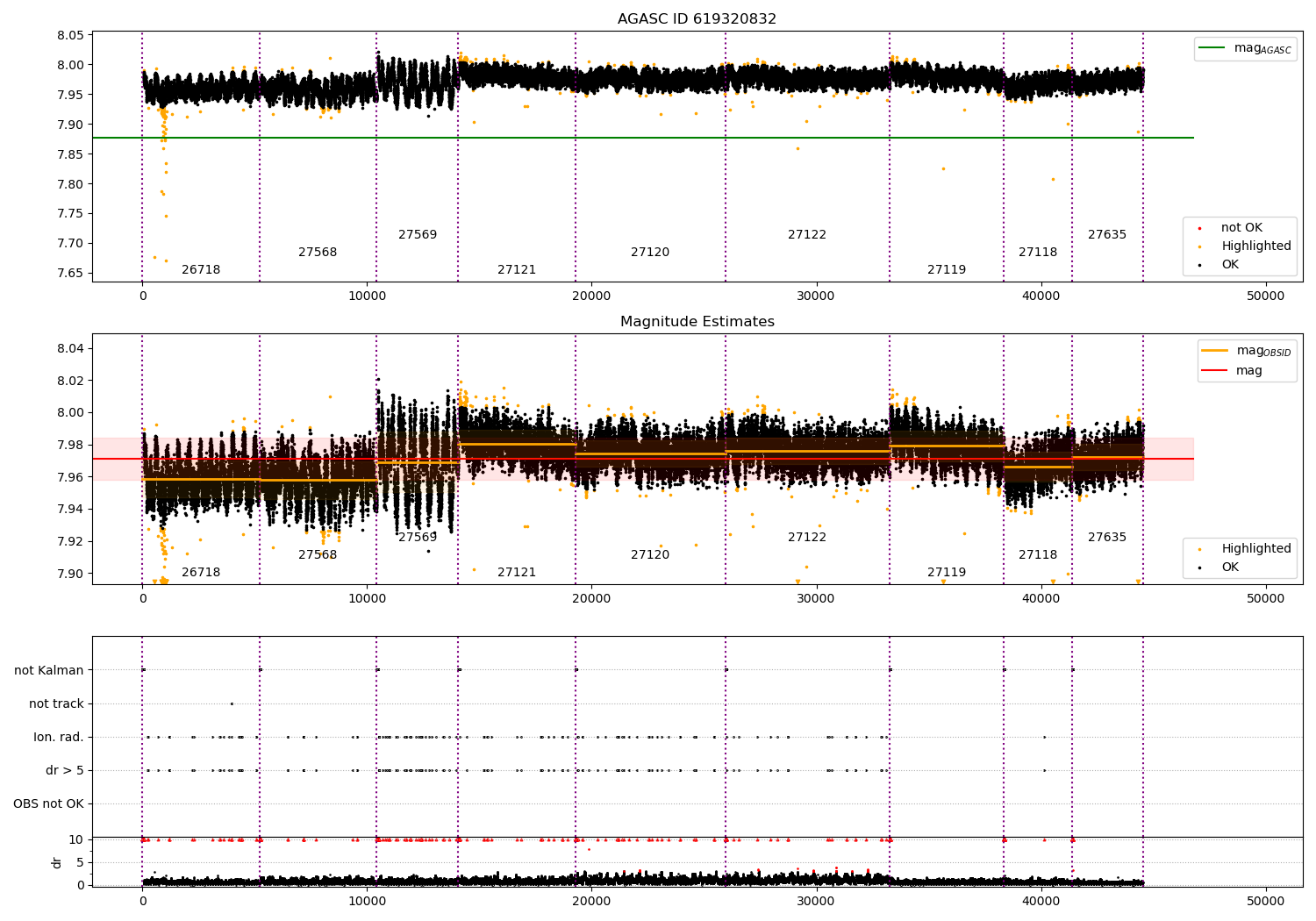Click obsid label 27569 in top plot
The width and height of the screenshot is (1316, 921).
pos(418,235)
